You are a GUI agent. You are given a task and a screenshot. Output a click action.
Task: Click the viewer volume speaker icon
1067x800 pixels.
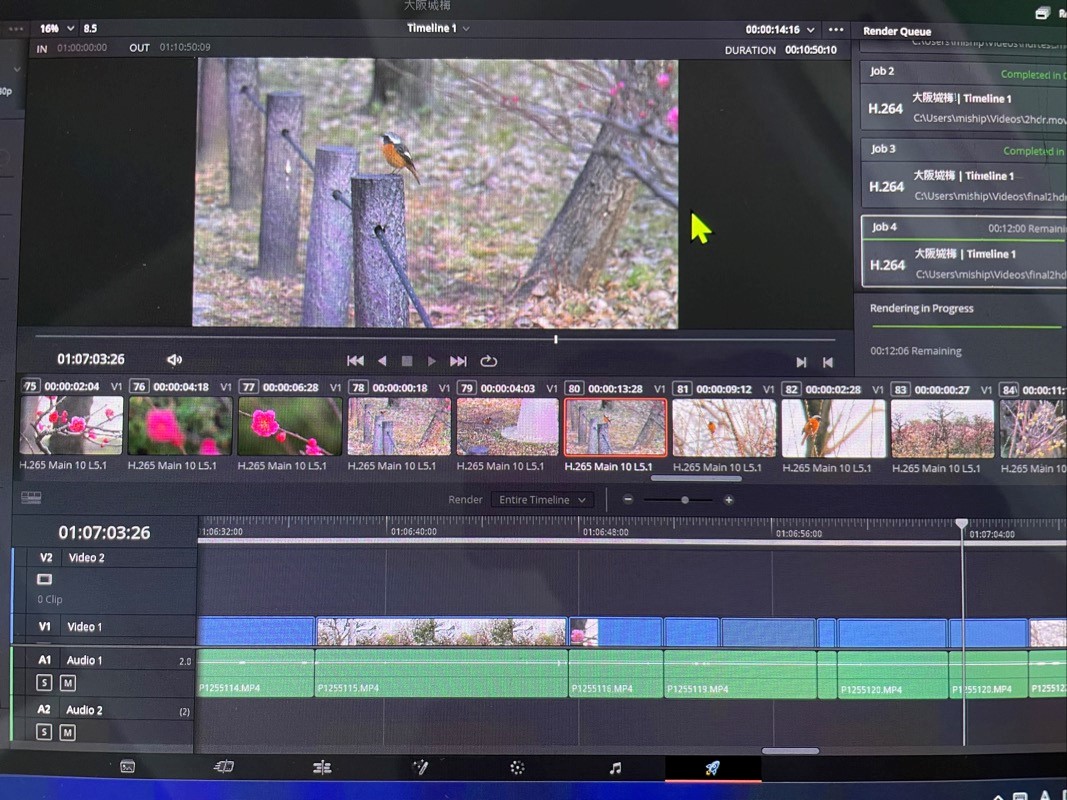coord(174,360)
